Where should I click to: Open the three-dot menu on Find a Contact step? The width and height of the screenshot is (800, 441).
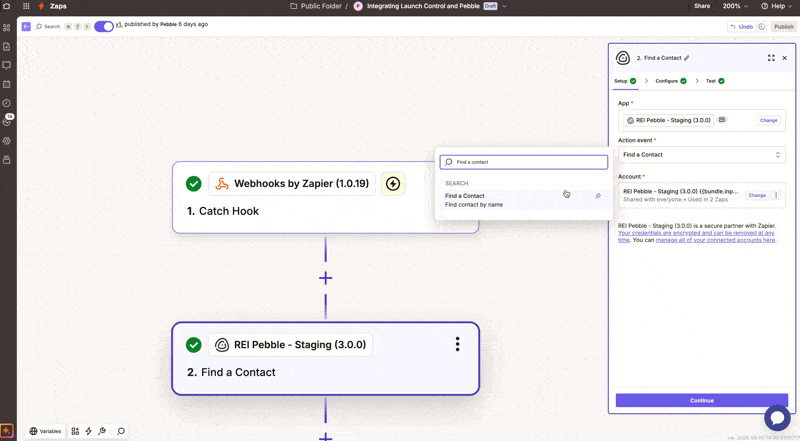457,344
